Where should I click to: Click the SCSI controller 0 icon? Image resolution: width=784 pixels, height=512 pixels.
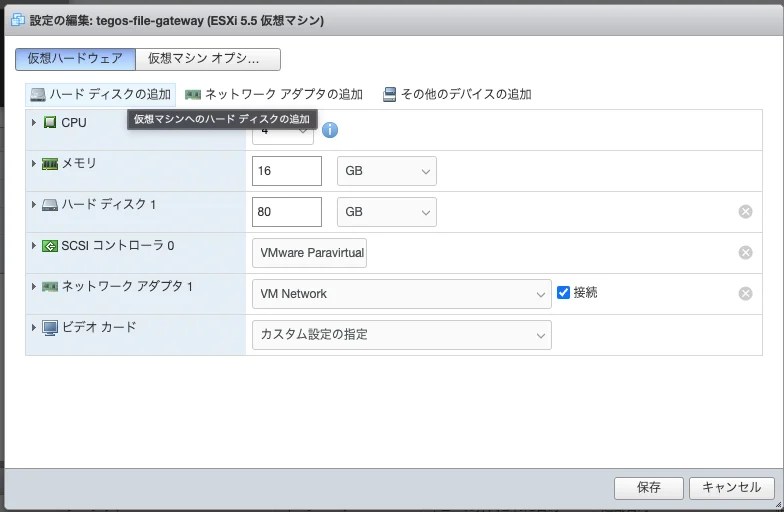point(50,246)
